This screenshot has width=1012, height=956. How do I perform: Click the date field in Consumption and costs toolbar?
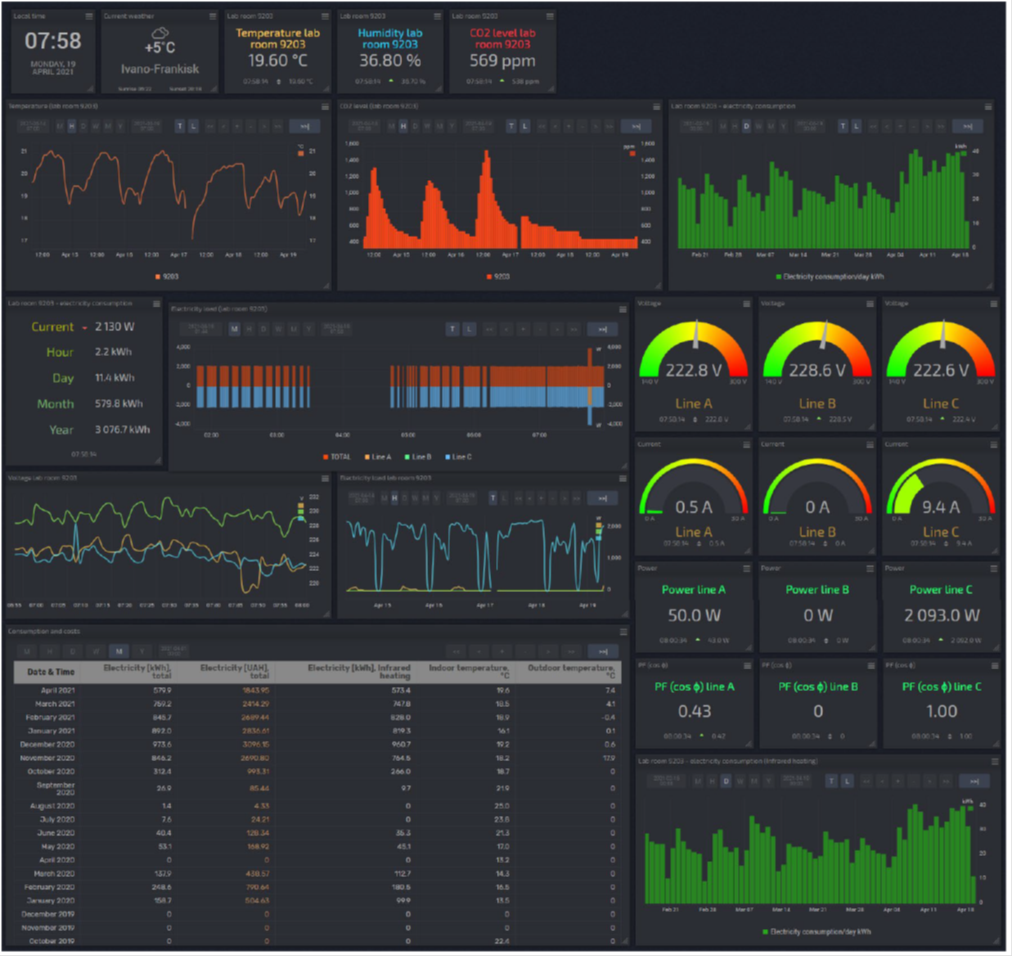174,651
